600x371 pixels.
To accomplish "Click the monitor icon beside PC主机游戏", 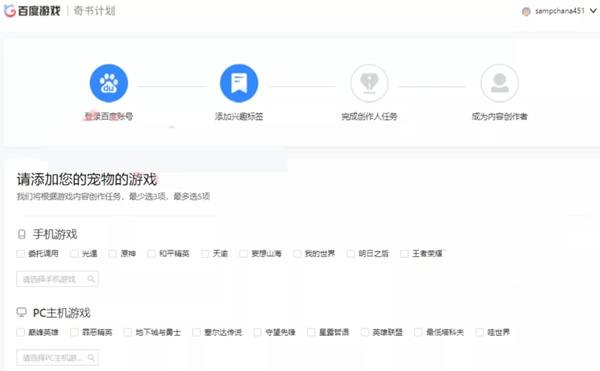I will (21, 312).
